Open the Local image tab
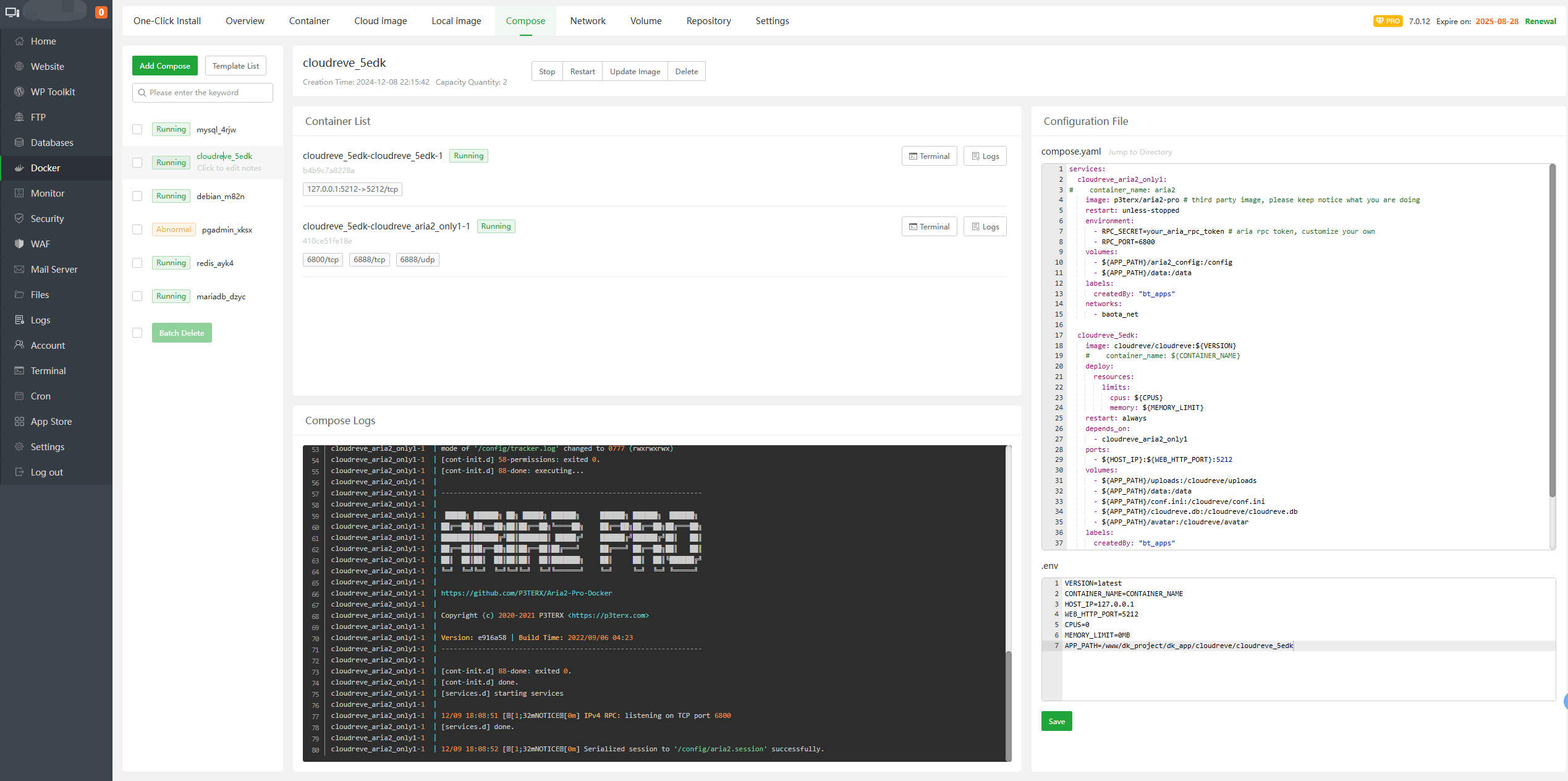Screen dimensions: 1568x781 click(456, 21)
